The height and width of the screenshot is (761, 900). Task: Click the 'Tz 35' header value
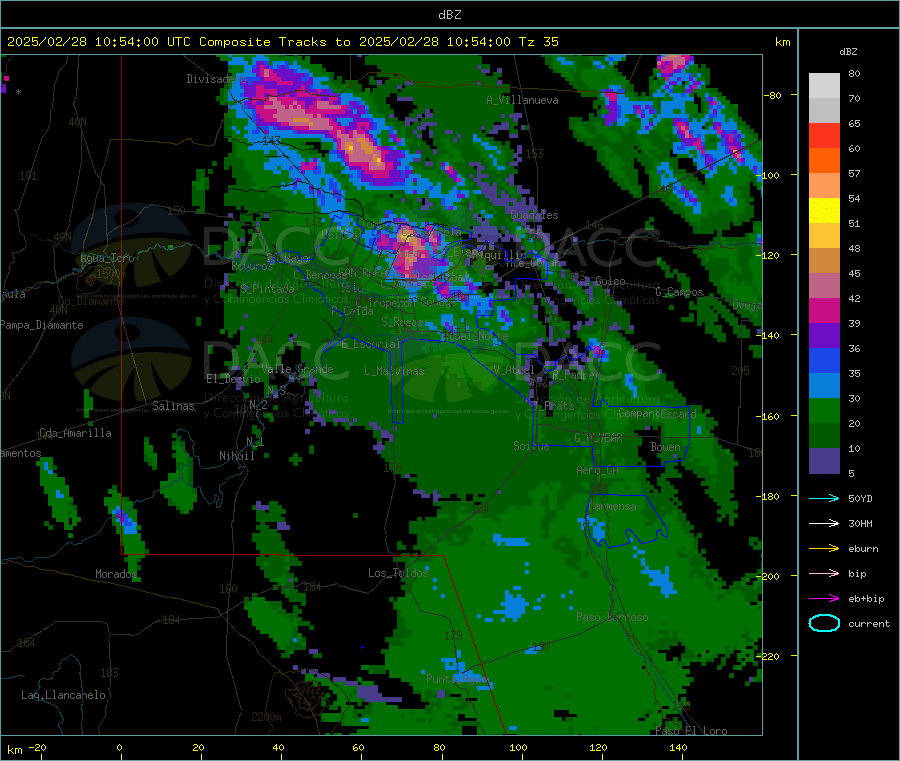point(538,42)
